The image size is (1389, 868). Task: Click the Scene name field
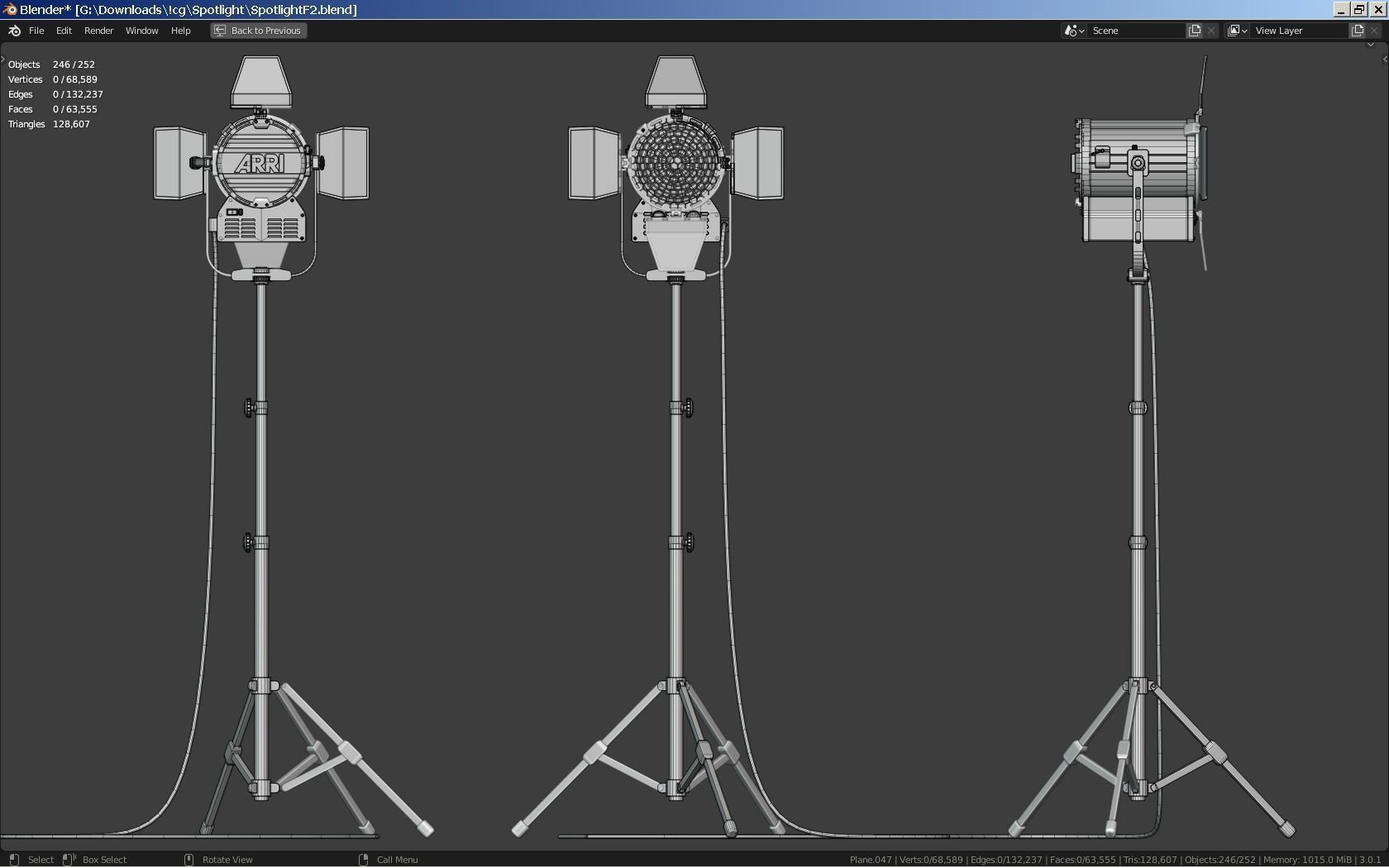(1137, 31)
